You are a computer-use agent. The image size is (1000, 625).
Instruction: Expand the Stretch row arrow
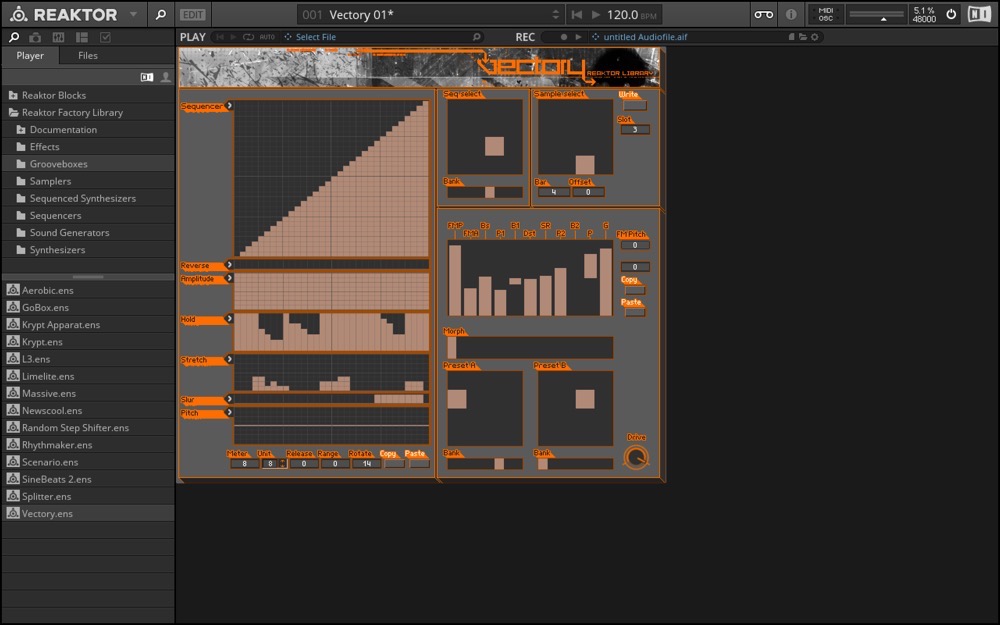[x=229, y=359]
